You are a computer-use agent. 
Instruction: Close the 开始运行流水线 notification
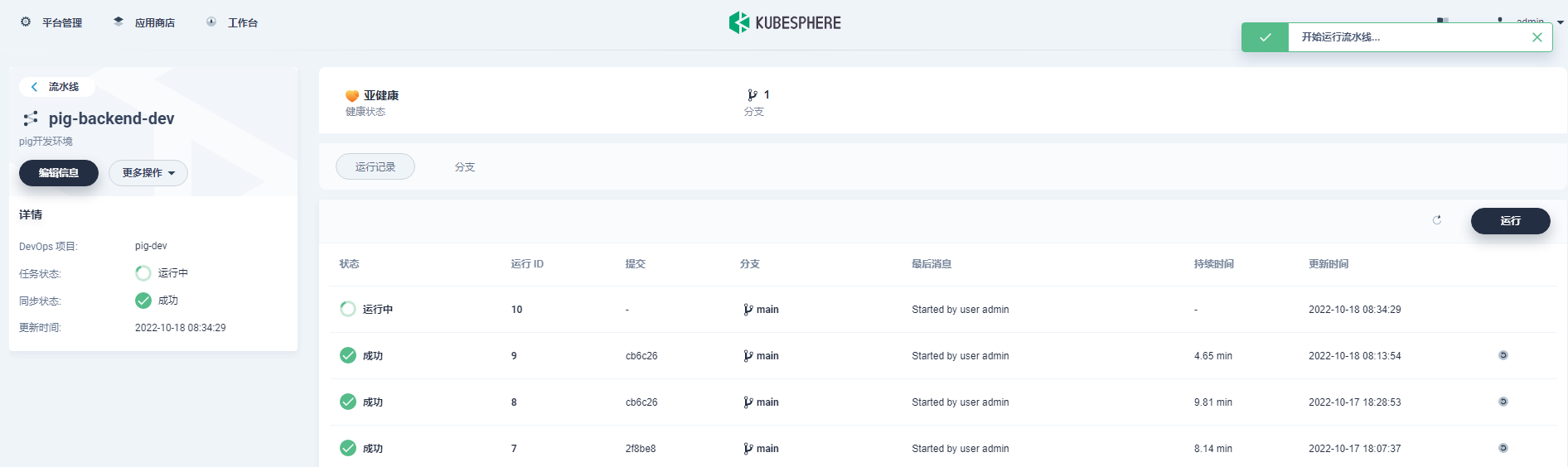tap(1537, 37)
